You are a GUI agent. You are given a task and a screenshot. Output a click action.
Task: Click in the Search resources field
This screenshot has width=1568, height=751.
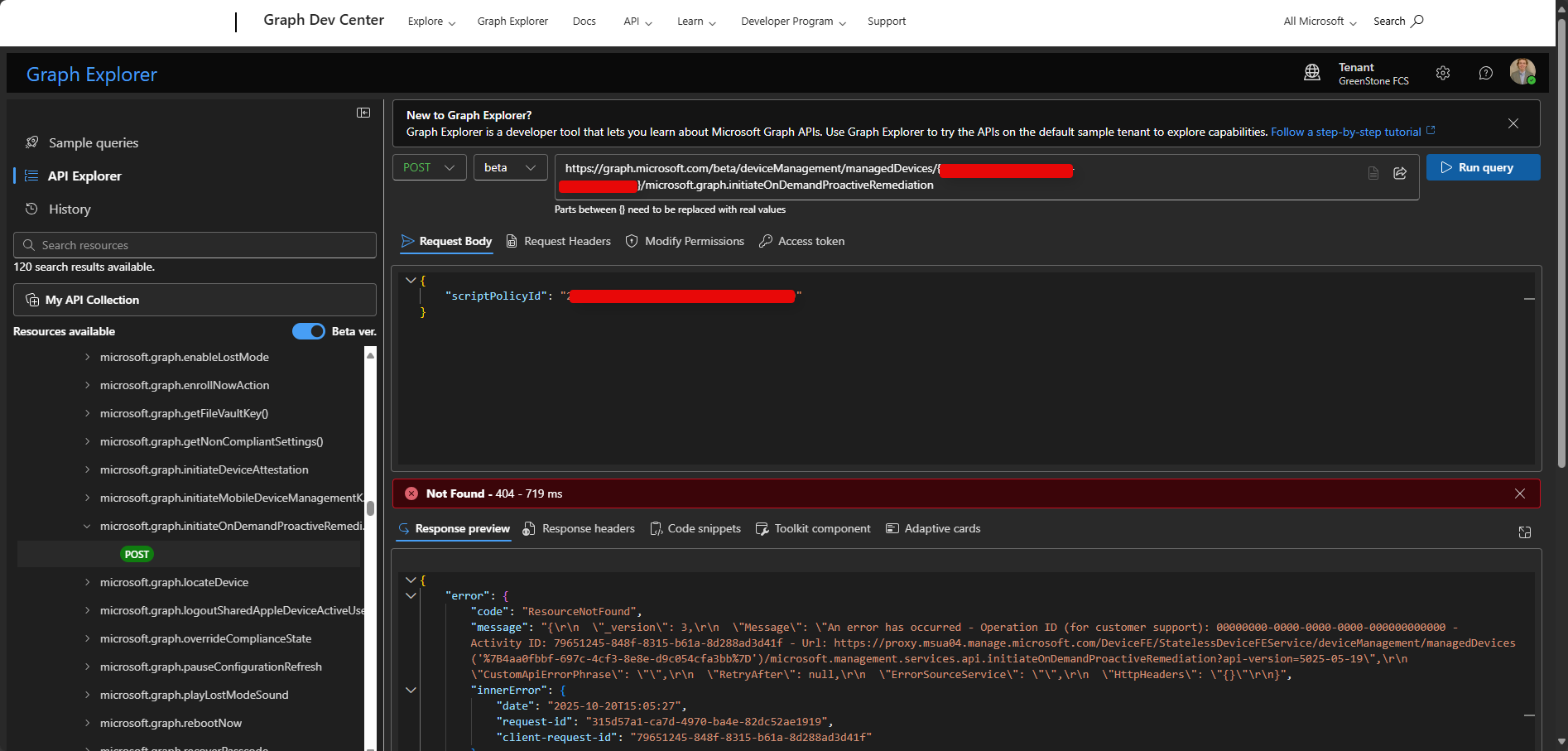click(x=195, y=245)
